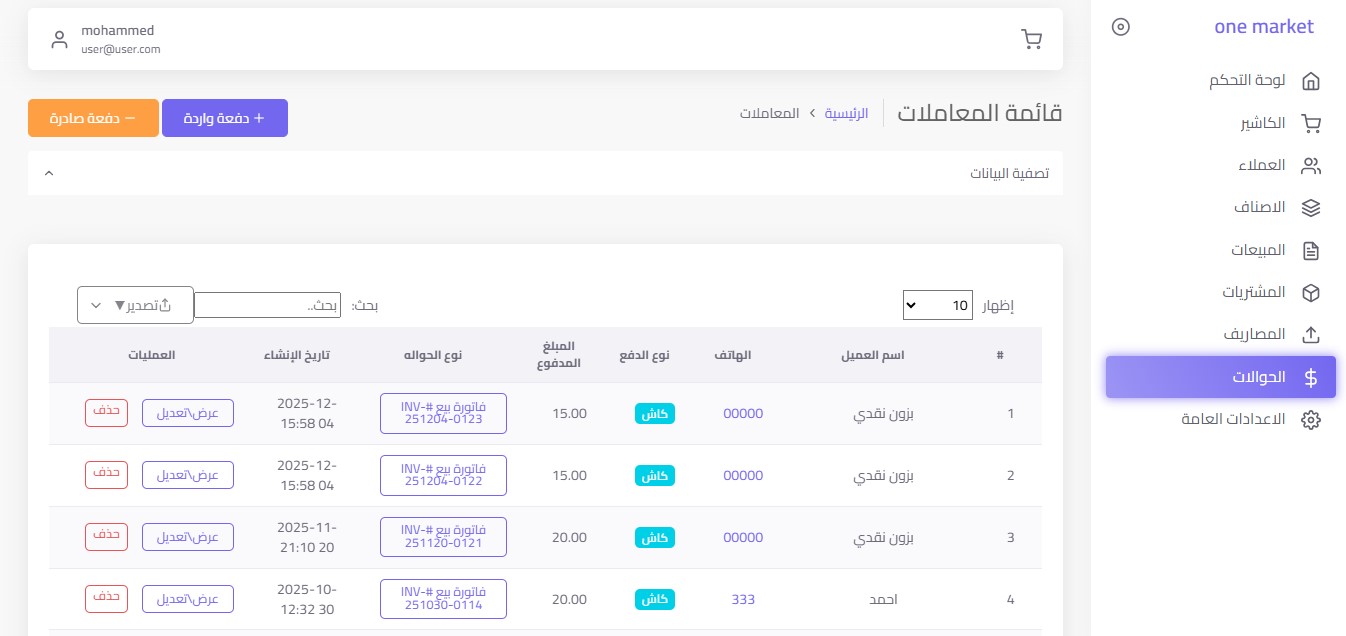
Task: Click the circular sidebar toggle icon at top
Action: coord(1121,27)
